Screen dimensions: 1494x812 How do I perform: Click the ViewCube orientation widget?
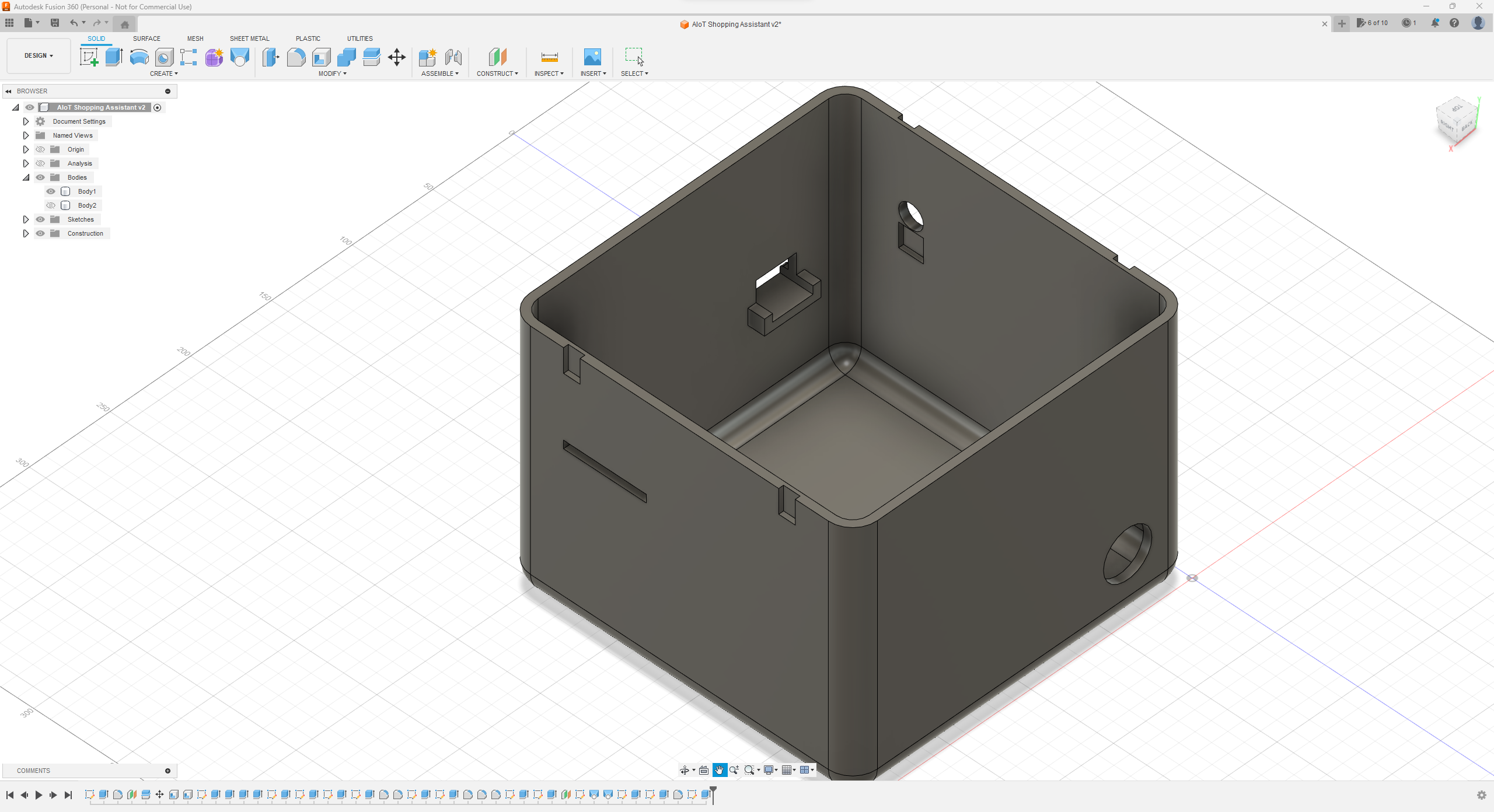tap(1457, 121)
